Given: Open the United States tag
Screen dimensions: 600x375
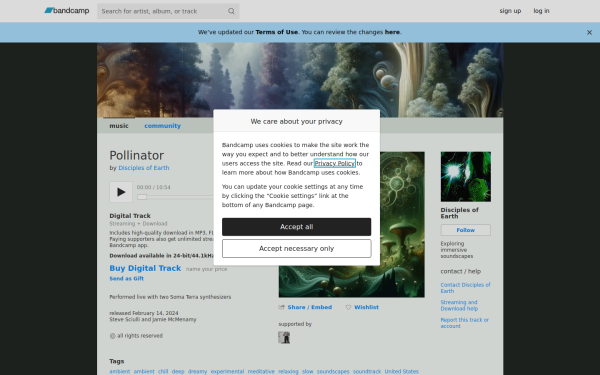Looking at the screenshot, I should pyautogui.click(x=401, y=372).
